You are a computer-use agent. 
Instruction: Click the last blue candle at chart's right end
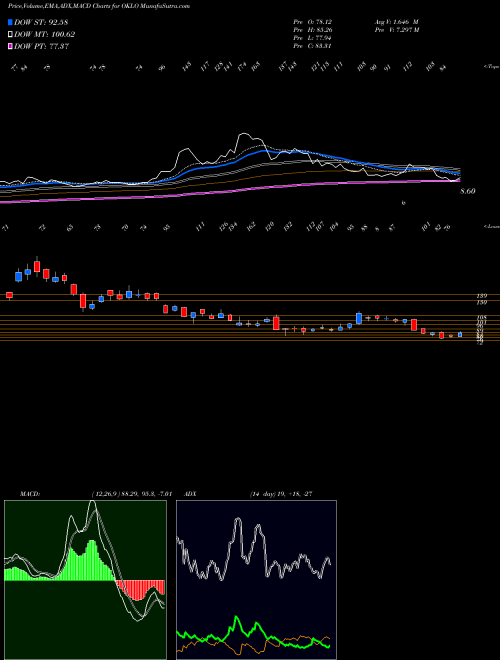coord(460,335)
